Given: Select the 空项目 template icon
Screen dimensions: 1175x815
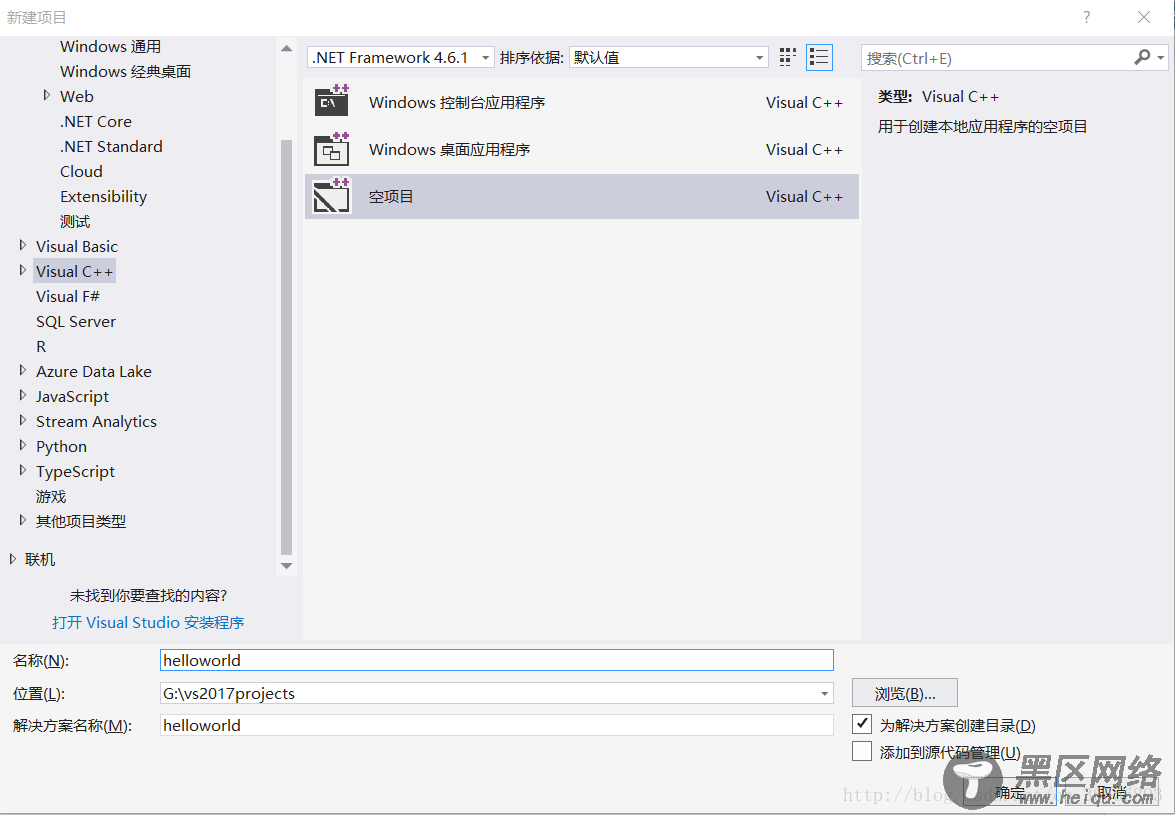Looking at the screenshot, I should click(331, 196).
